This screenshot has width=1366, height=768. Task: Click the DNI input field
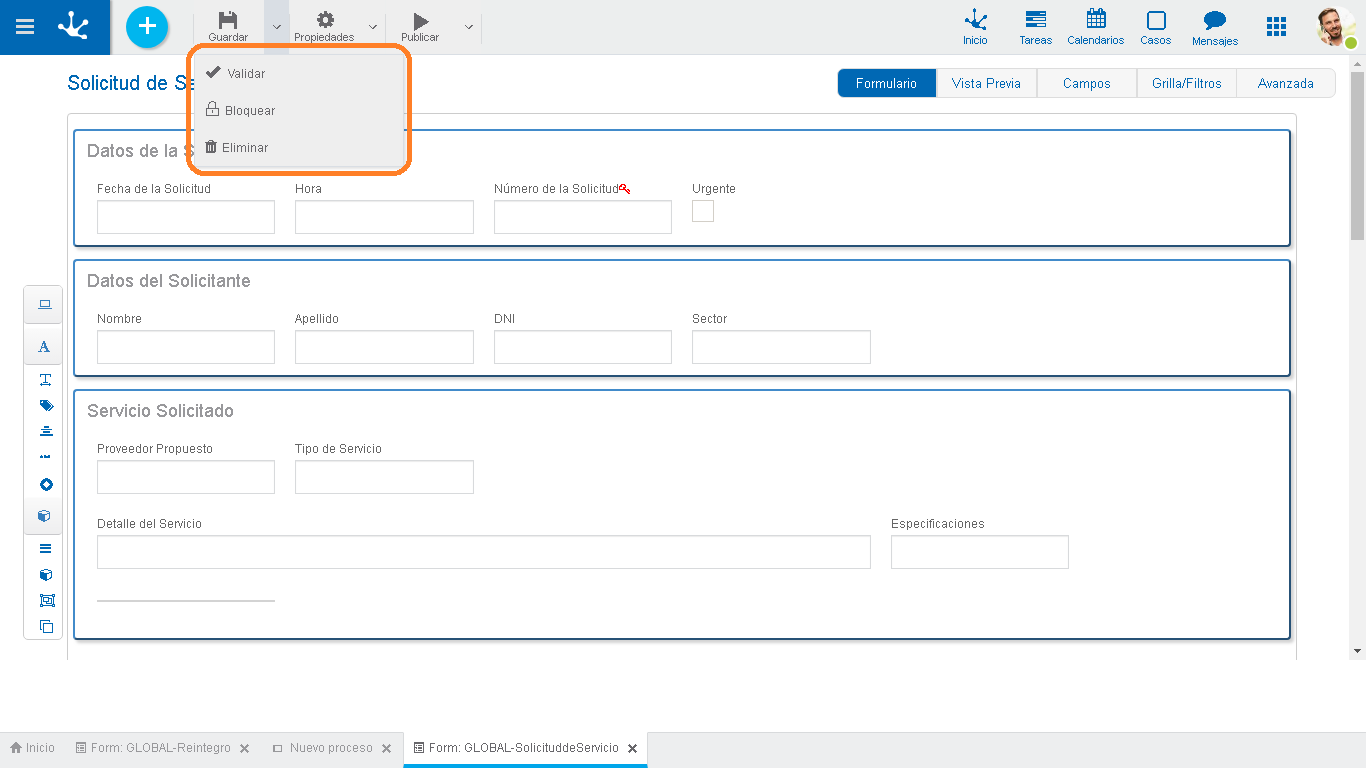(583, 347)
